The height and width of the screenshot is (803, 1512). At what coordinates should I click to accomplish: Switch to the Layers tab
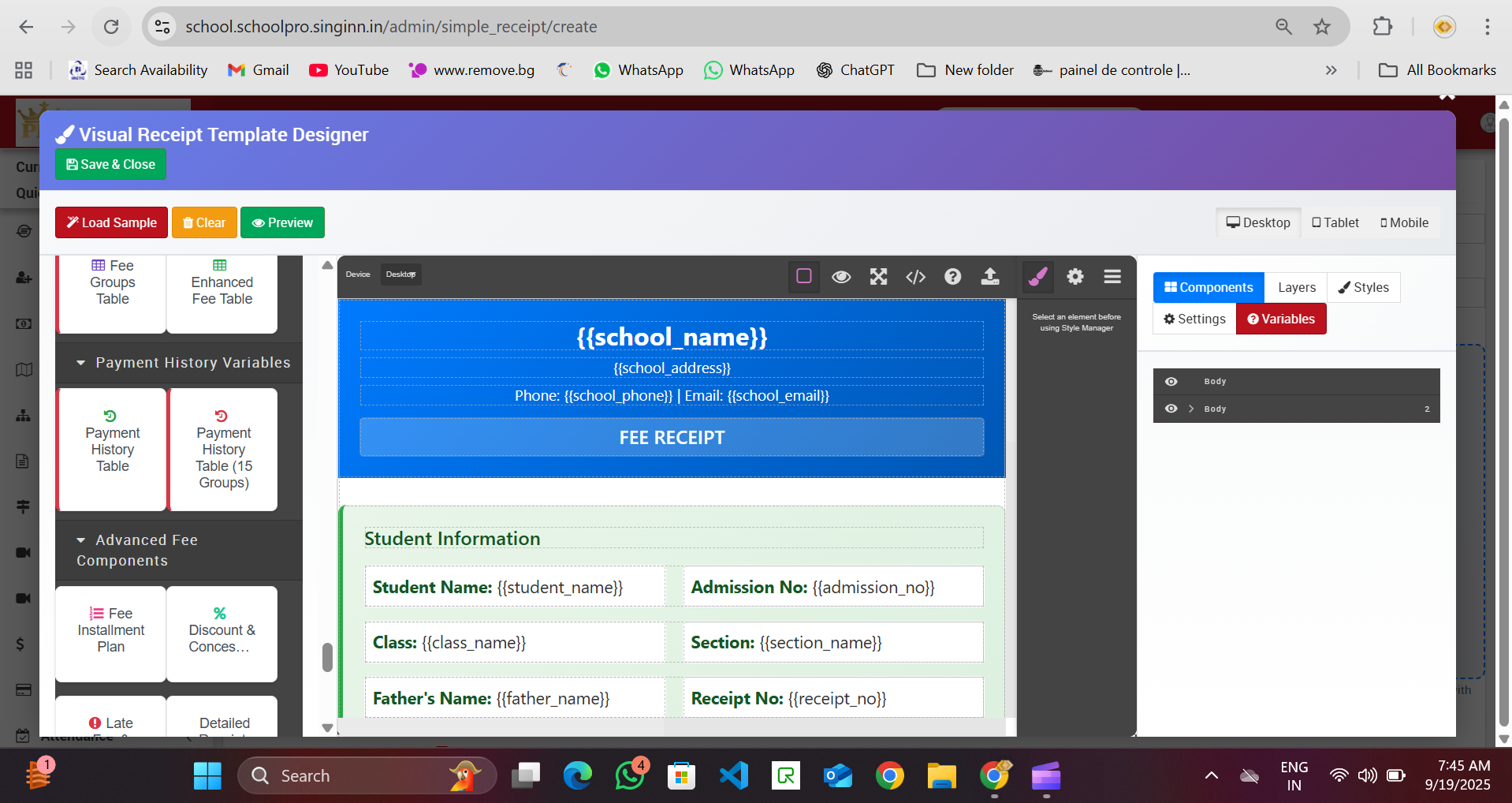1296,287
